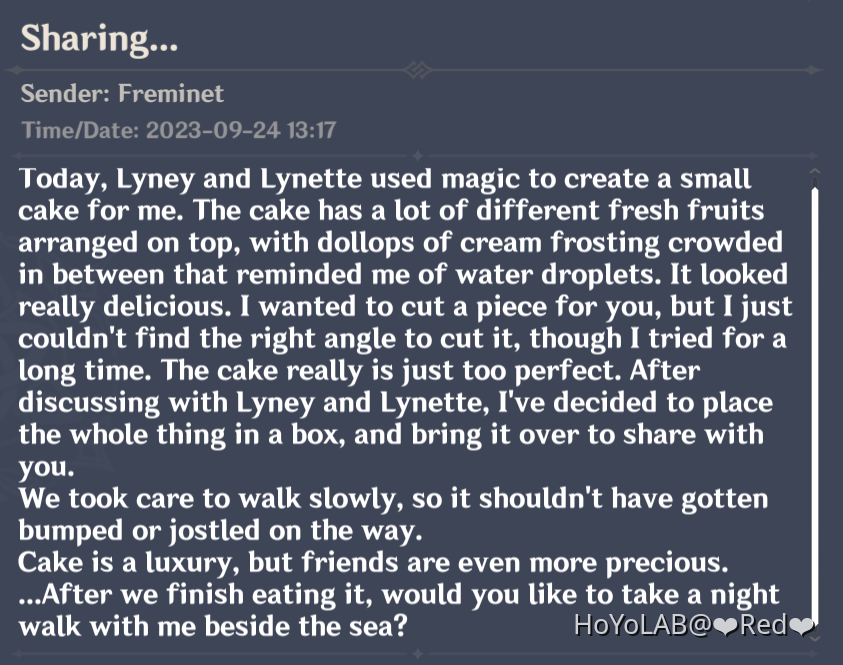This screenshot has width=843, height=665.
Task: Click the "Sender:" label
Action: coord(66,95)
